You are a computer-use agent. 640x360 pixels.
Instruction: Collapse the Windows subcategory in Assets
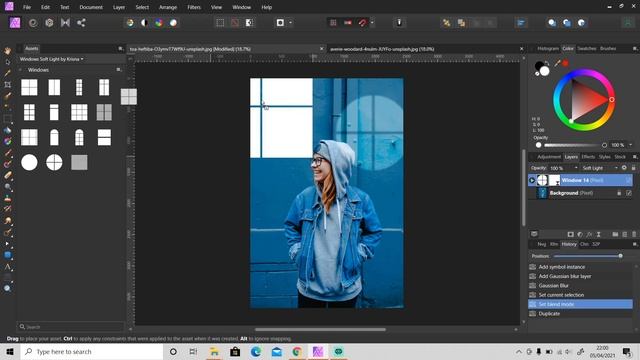coord(20,70)
